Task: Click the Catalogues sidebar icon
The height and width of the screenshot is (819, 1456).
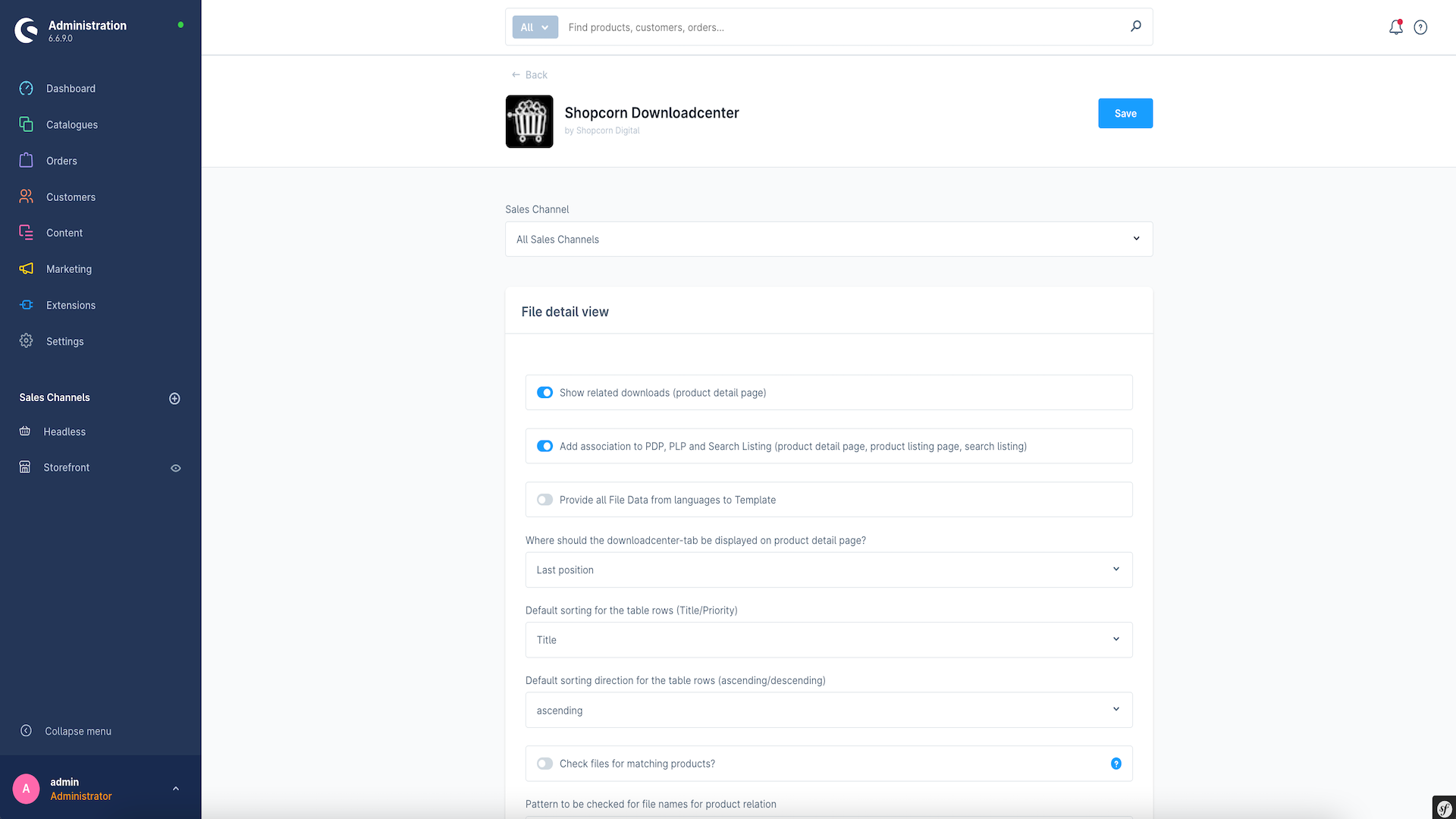Action: tap(26, 124)
